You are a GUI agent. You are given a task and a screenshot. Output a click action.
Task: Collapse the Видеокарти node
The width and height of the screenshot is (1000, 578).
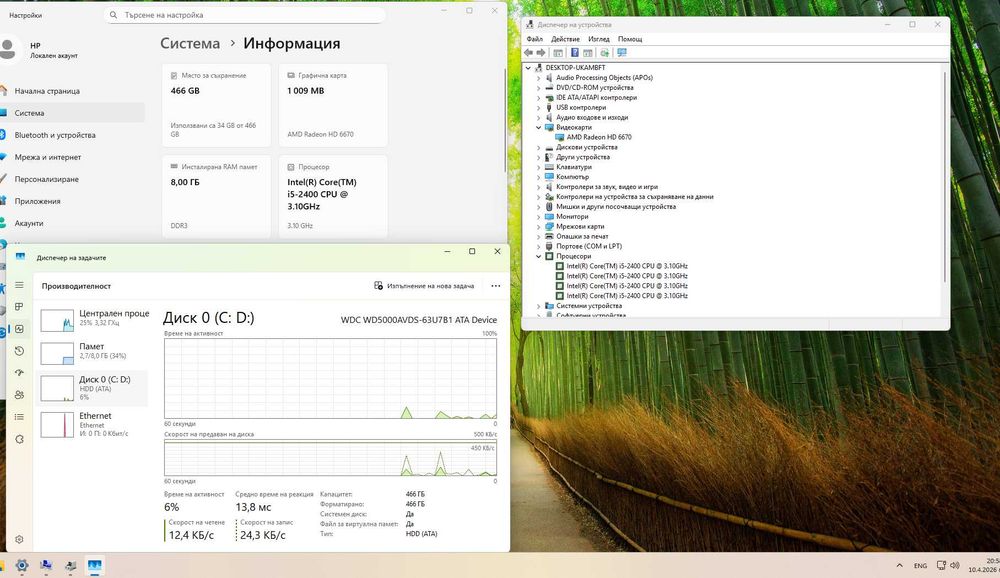(x=538, y=127)
